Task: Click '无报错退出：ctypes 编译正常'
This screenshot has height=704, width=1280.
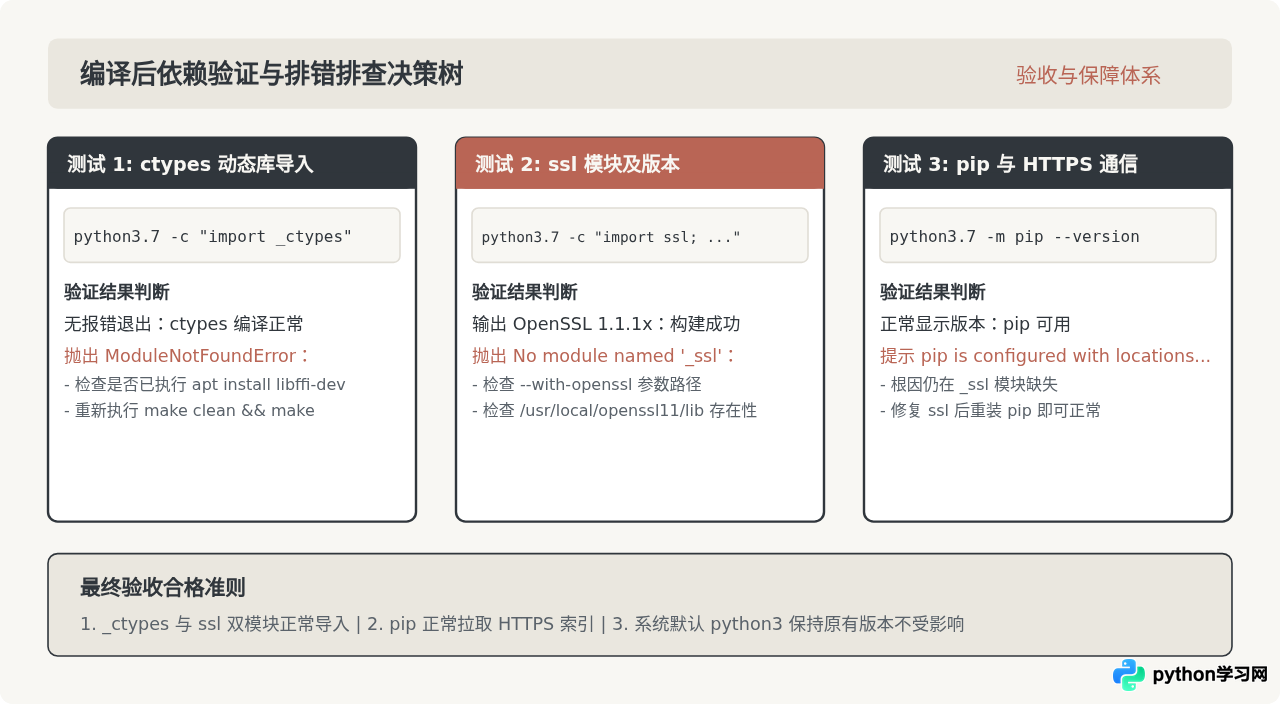Action: point(184,324)
